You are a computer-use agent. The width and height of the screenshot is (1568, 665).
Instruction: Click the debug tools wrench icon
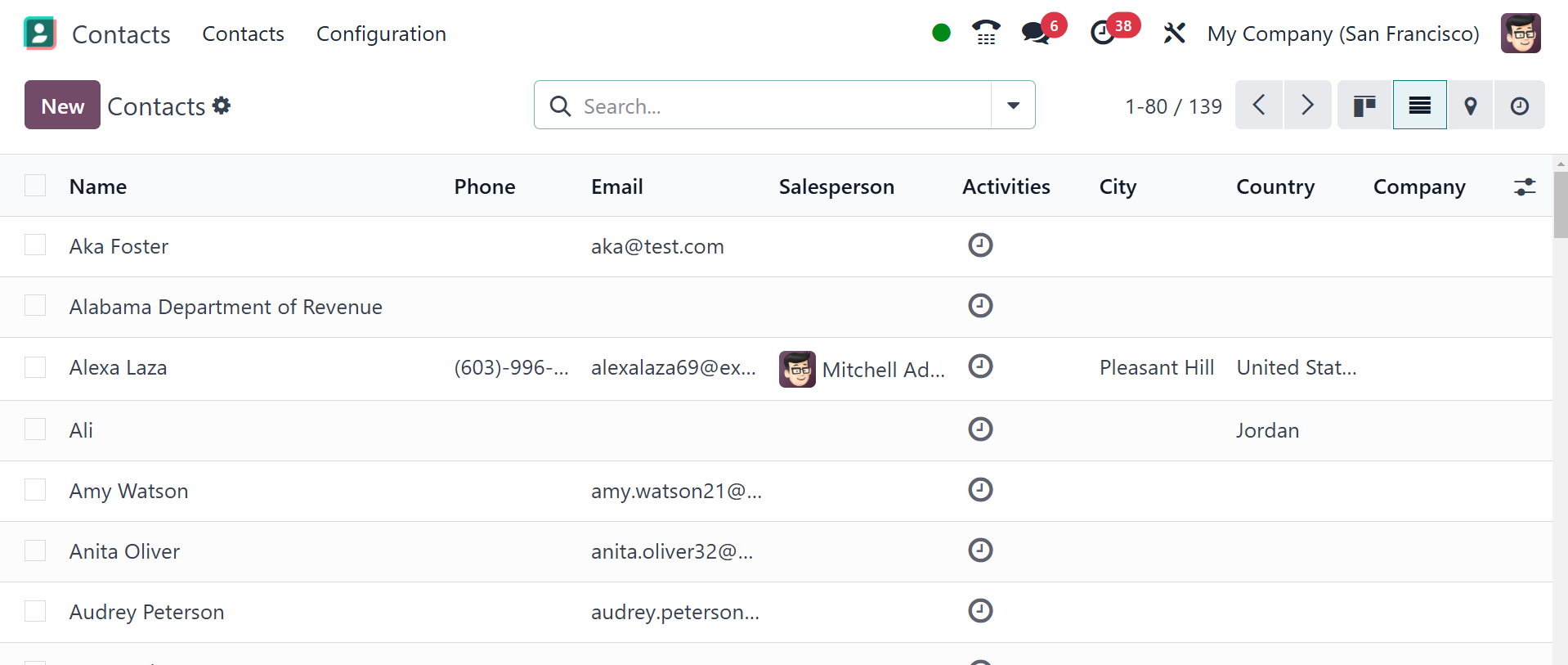1174,34
